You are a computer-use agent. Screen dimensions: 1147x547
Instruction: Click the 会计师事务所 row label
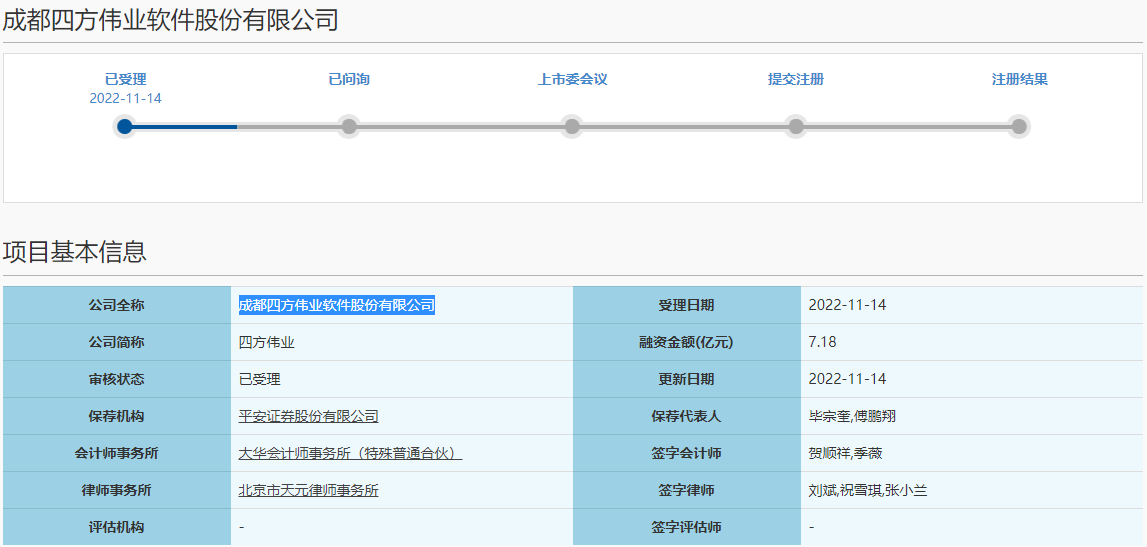click(116, 453)
